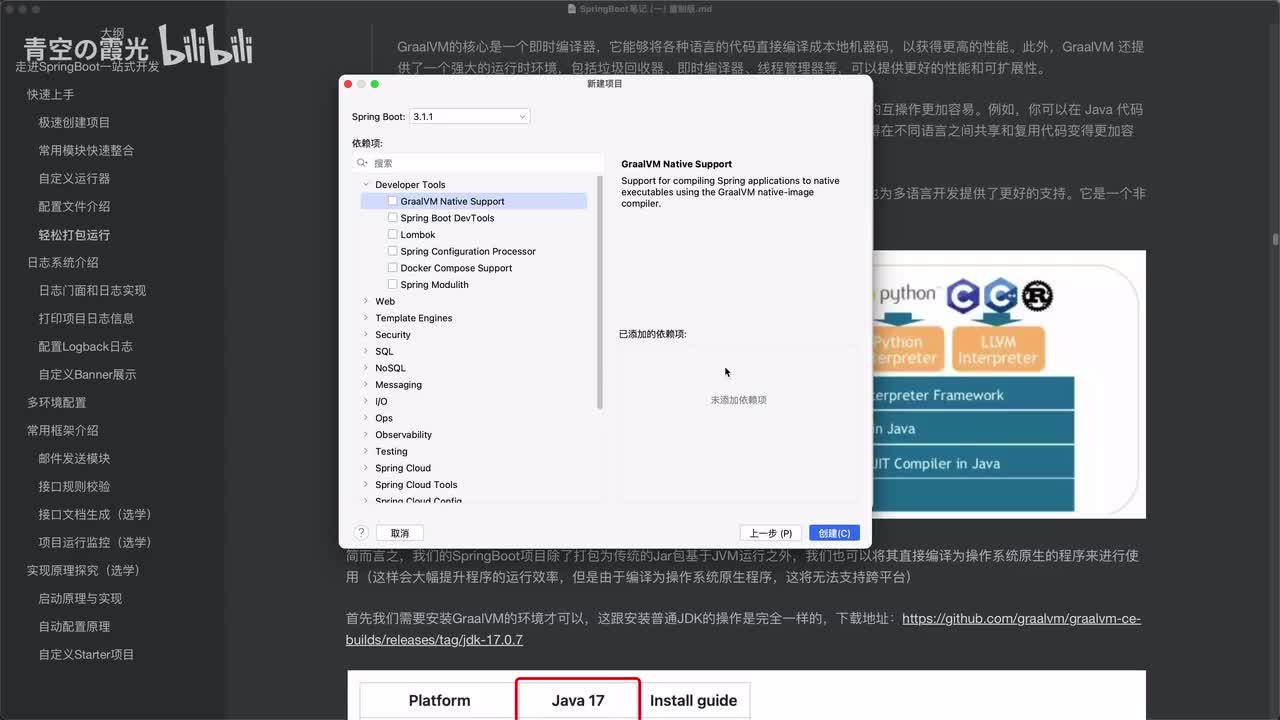The height and width of the screenshot is (720, 1280).
Task: Open 多环境配置 outline section
Action: [57, 402]
